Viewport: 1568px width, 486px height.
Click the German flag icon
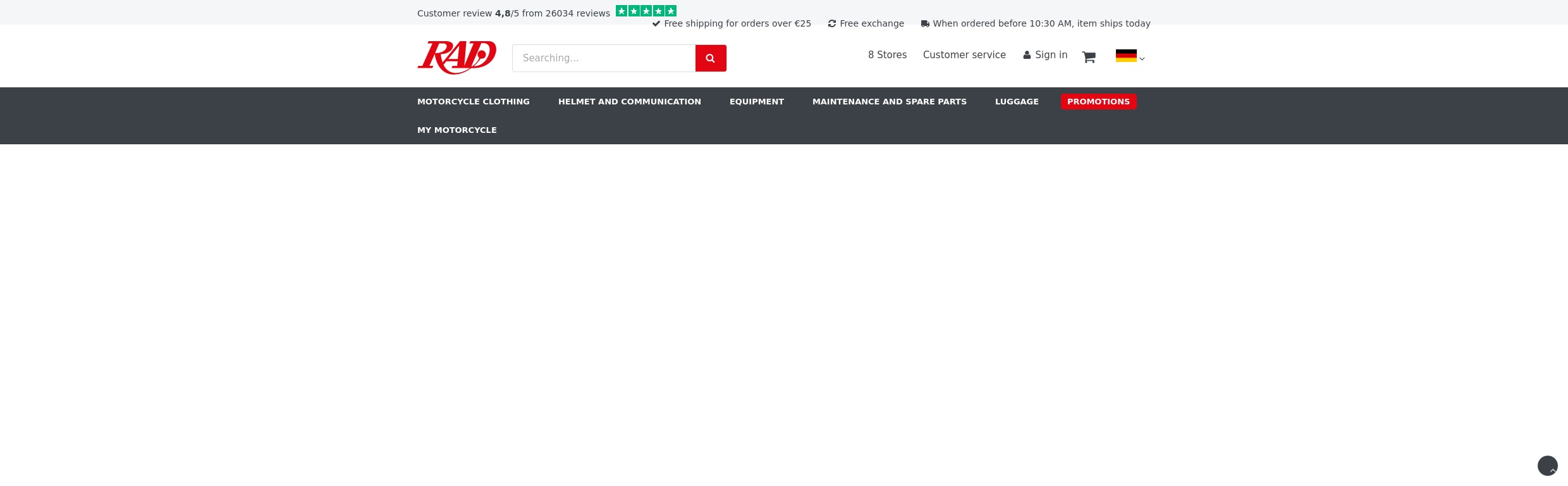coord(1125,56)
